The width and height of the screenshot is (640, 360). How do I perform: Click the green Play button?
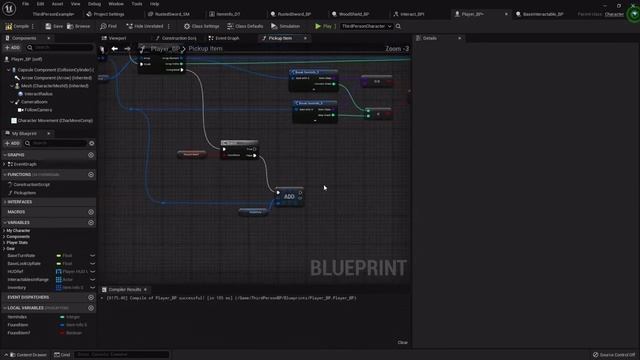click(x=323, y=26)
